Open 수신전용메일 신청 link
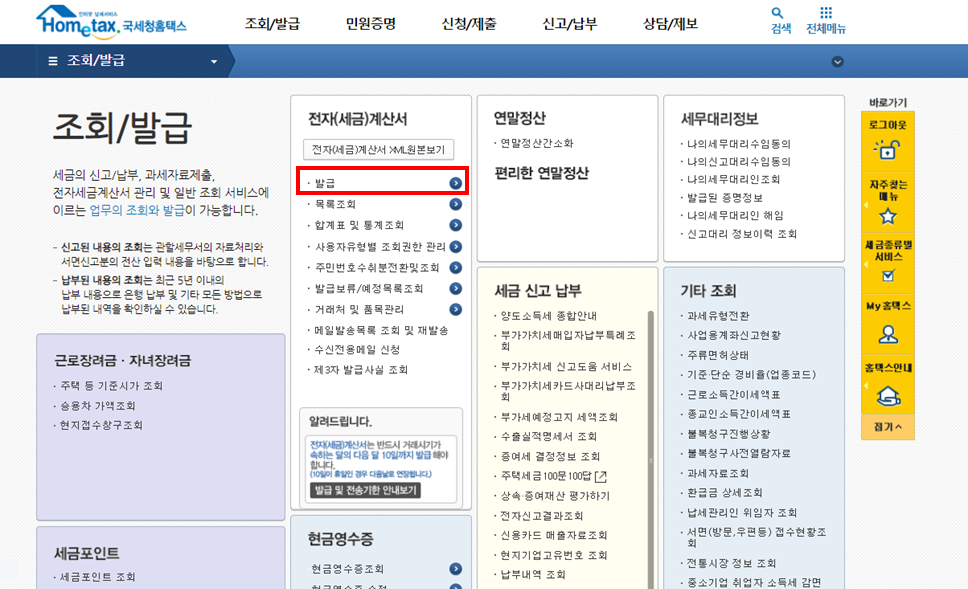This screenshot has width=968, height=589. (x=357, y=349)
